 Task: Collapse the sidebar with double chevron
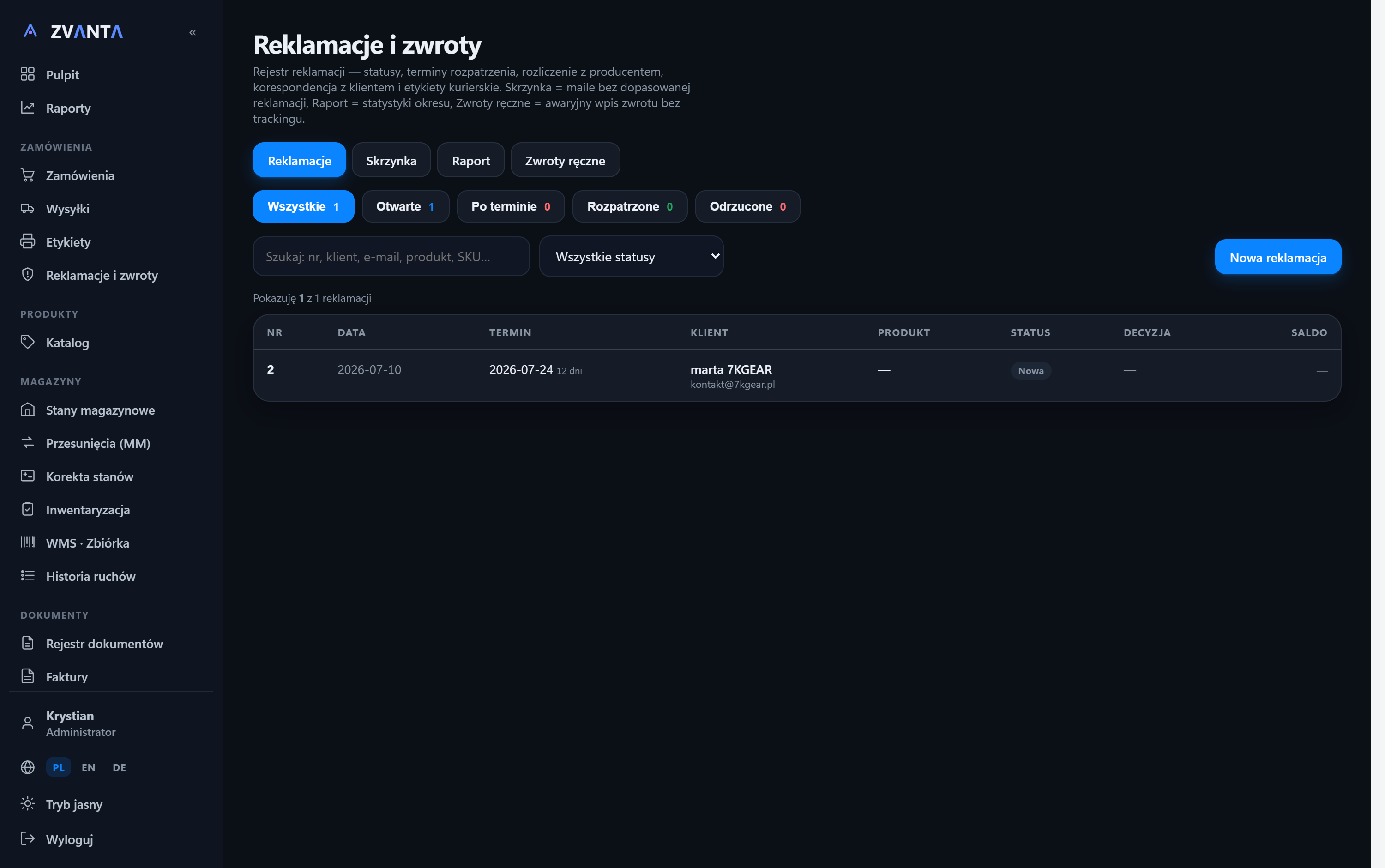[x=193, y=32]
